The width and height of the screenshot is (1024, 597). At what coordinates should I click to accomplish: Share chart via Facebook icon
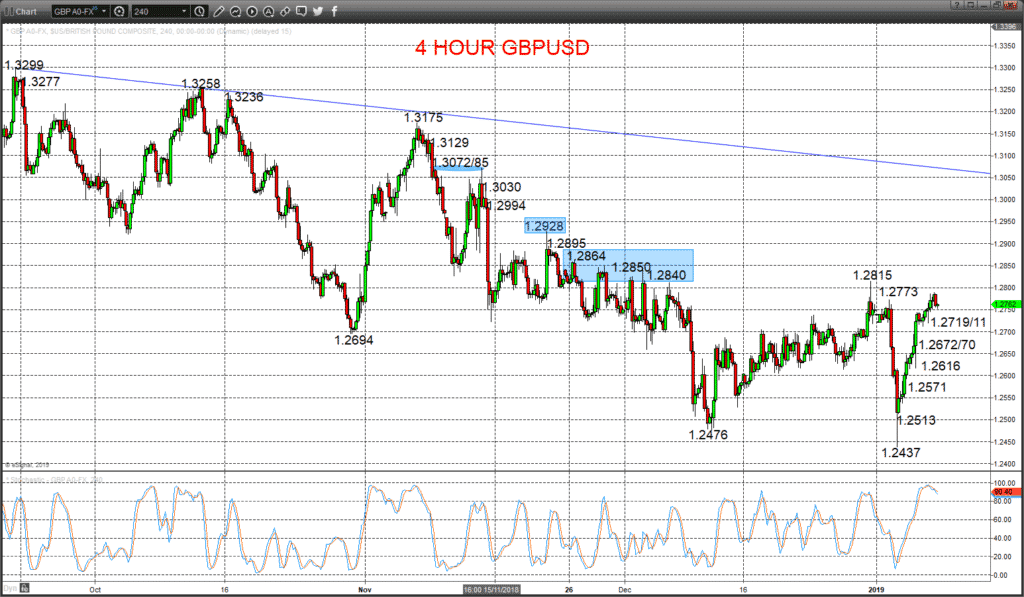[x=334, y=11]
